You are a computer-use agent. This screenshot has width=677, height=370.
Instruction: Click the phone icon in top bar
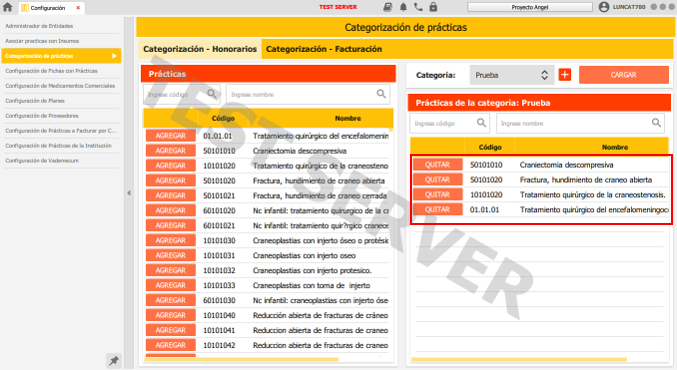click(418, 7)
